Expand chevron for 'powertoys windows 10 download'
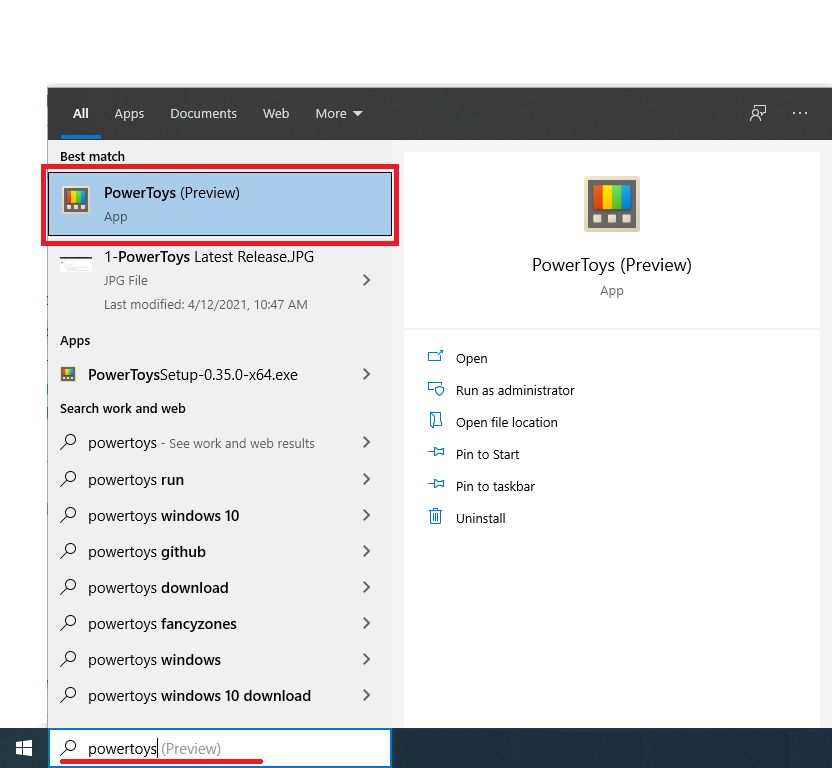 [x=366, y=696]
